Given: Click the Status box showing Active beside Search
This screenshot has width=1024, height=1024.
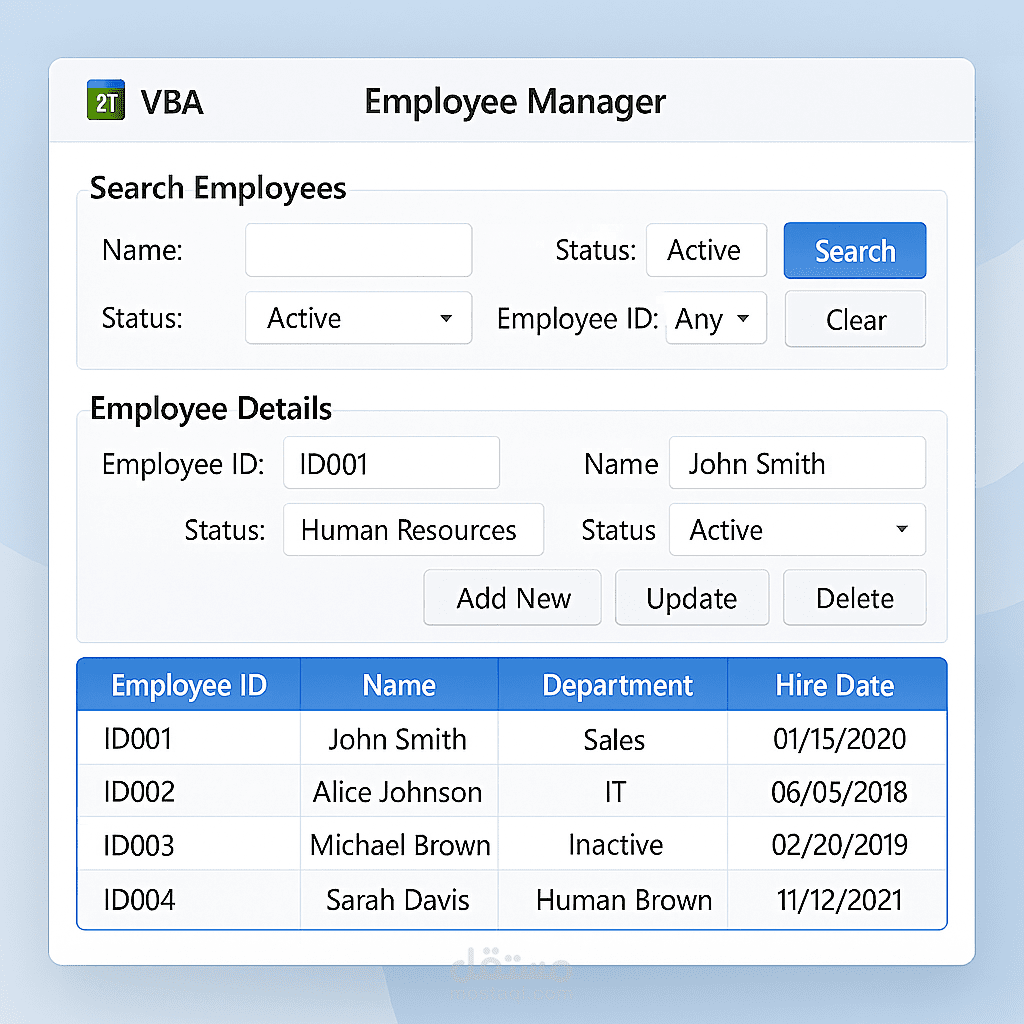Looking at the screenshot, I should (706, 250).
